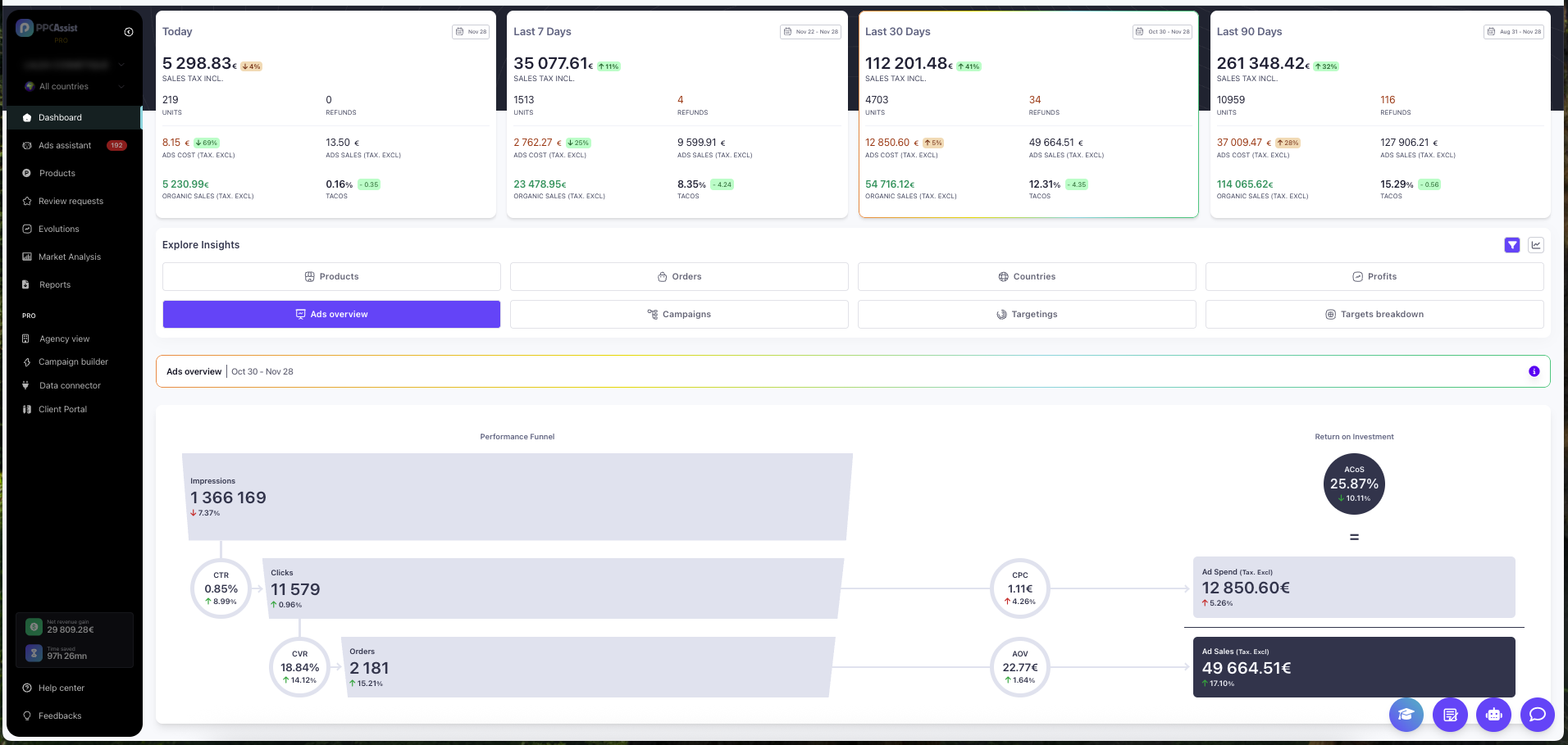Open the chat bubble support icon

pos(1537,715)
